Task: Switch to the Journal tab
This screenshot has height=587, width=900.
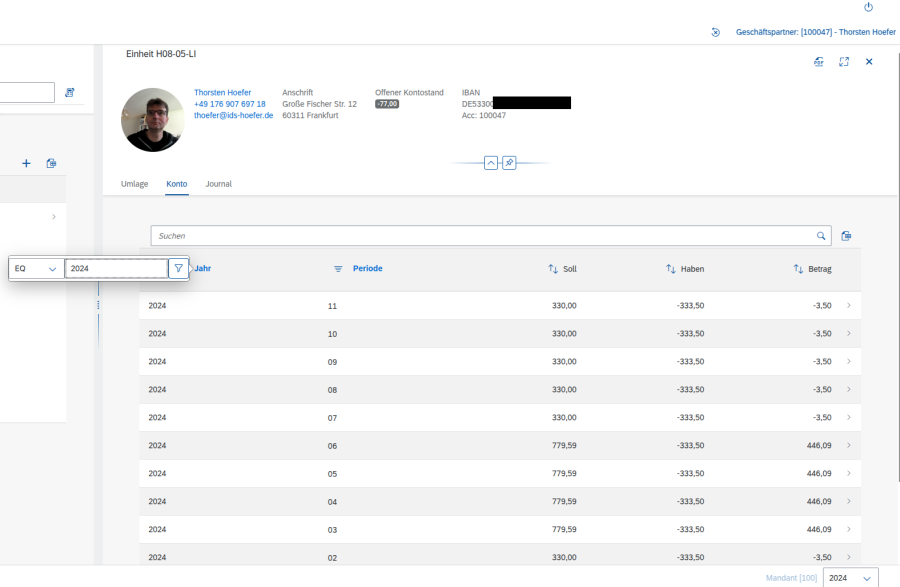Action: (x=218, y=184)
